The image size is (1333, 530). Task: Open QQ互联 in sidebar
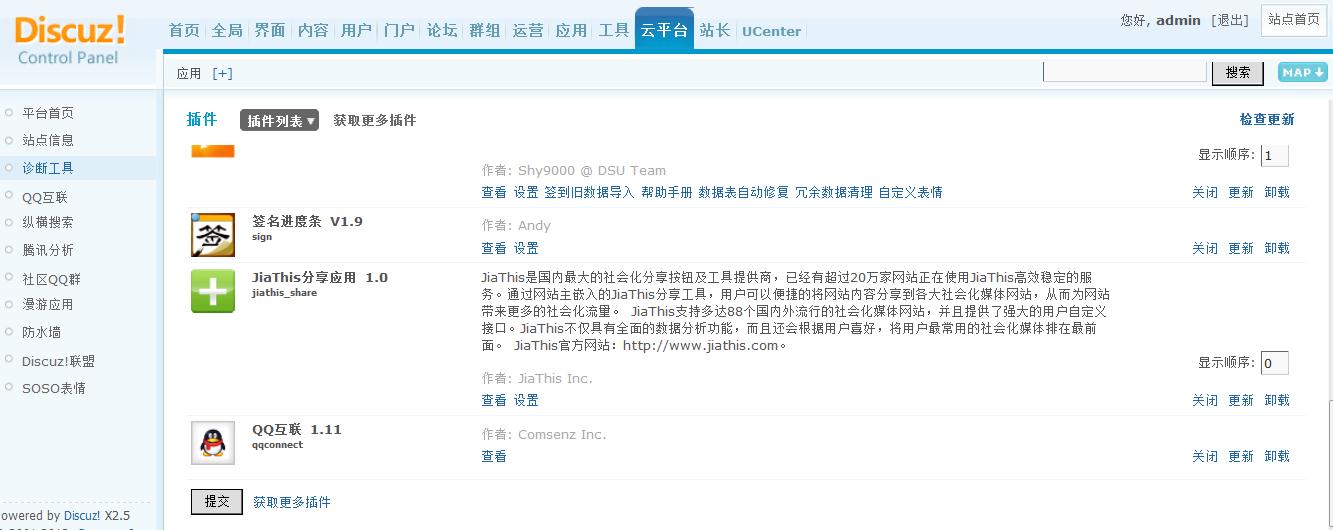[x=45, y=197]
